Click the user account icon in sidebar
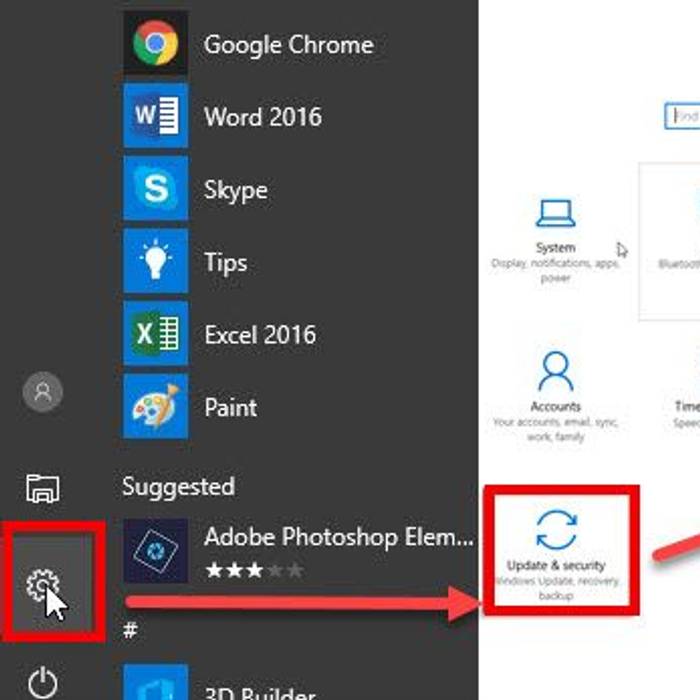 [x=43, y=392]
